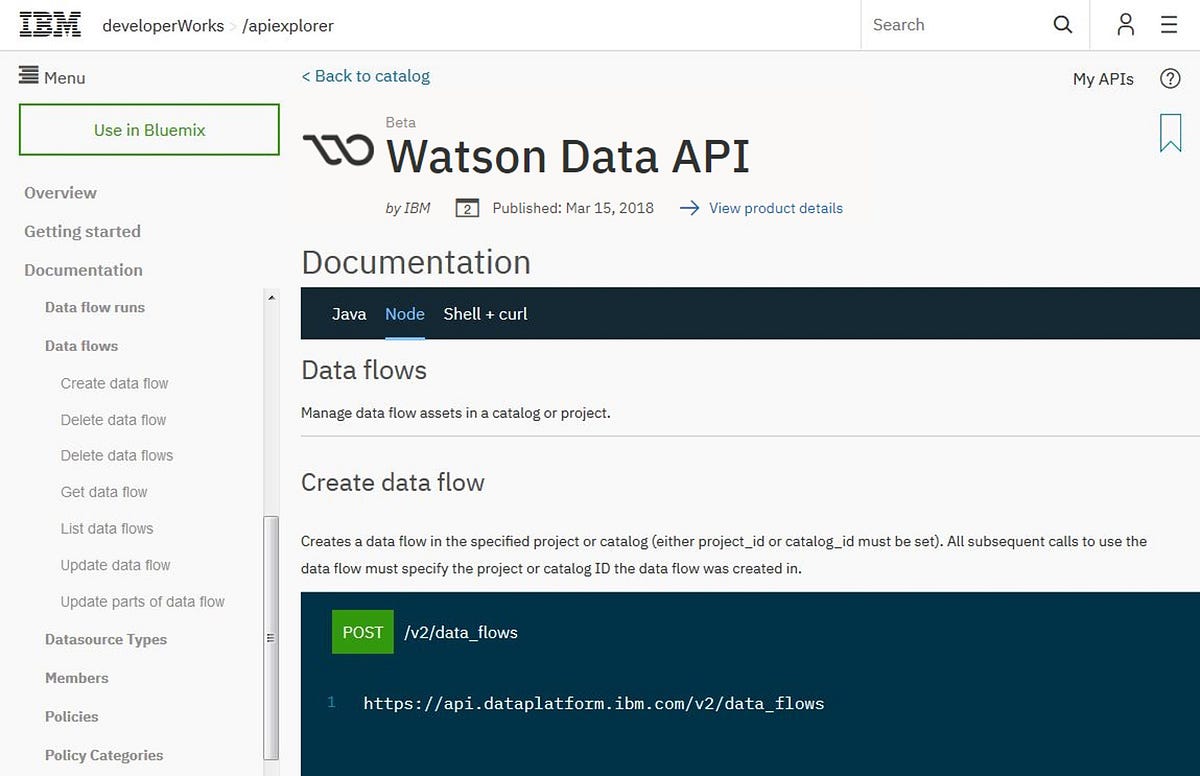1200x776 pixels.
Task: Switch to the Shell + curl tab
Action: [x=485, y=314]
